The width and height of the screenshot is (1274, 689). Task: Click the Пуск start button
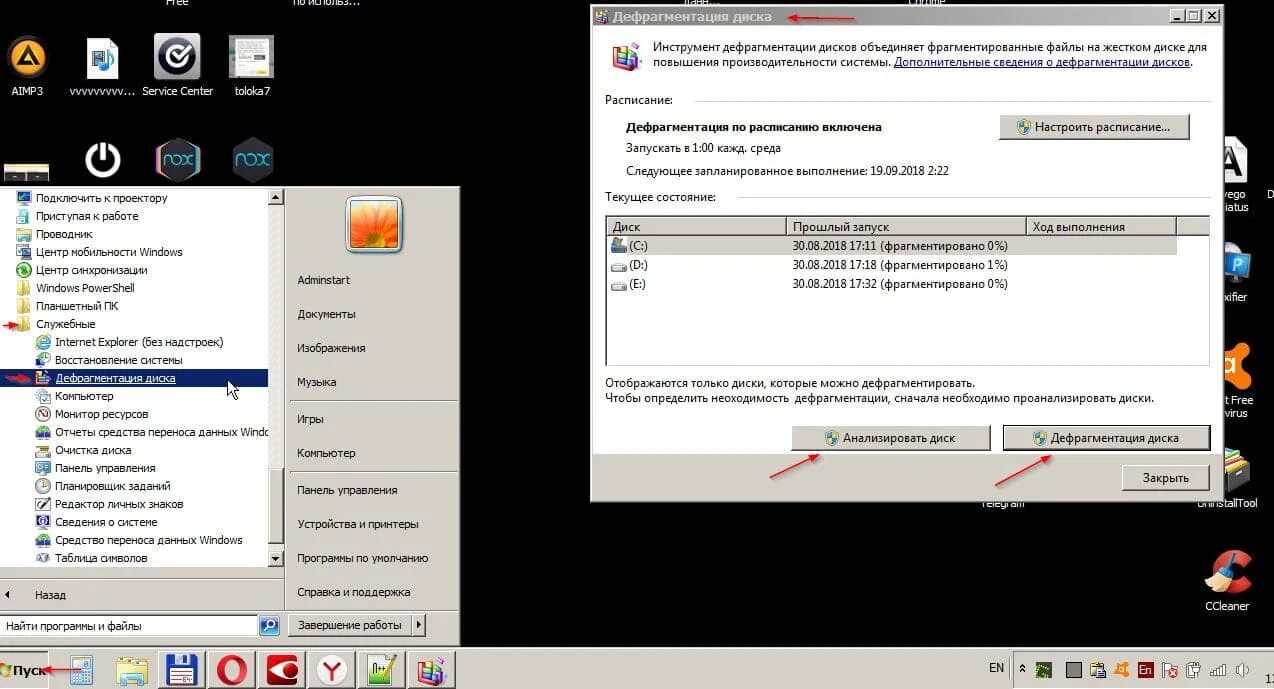pos(24,670)
